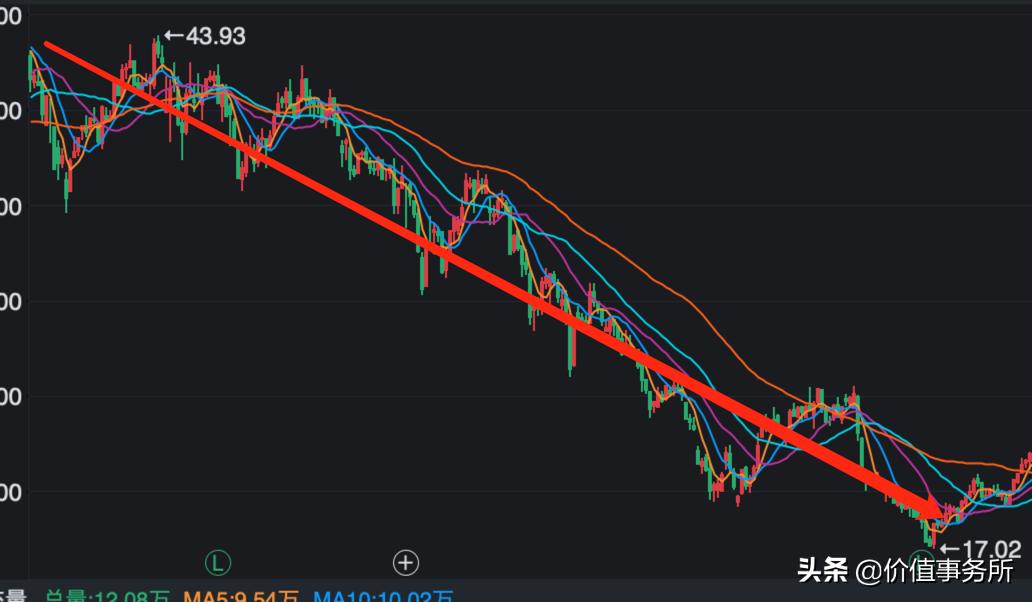Screen dimensions: 1032x602
Task: Select the 43.93 peak price label
Action: coord(215,36)
